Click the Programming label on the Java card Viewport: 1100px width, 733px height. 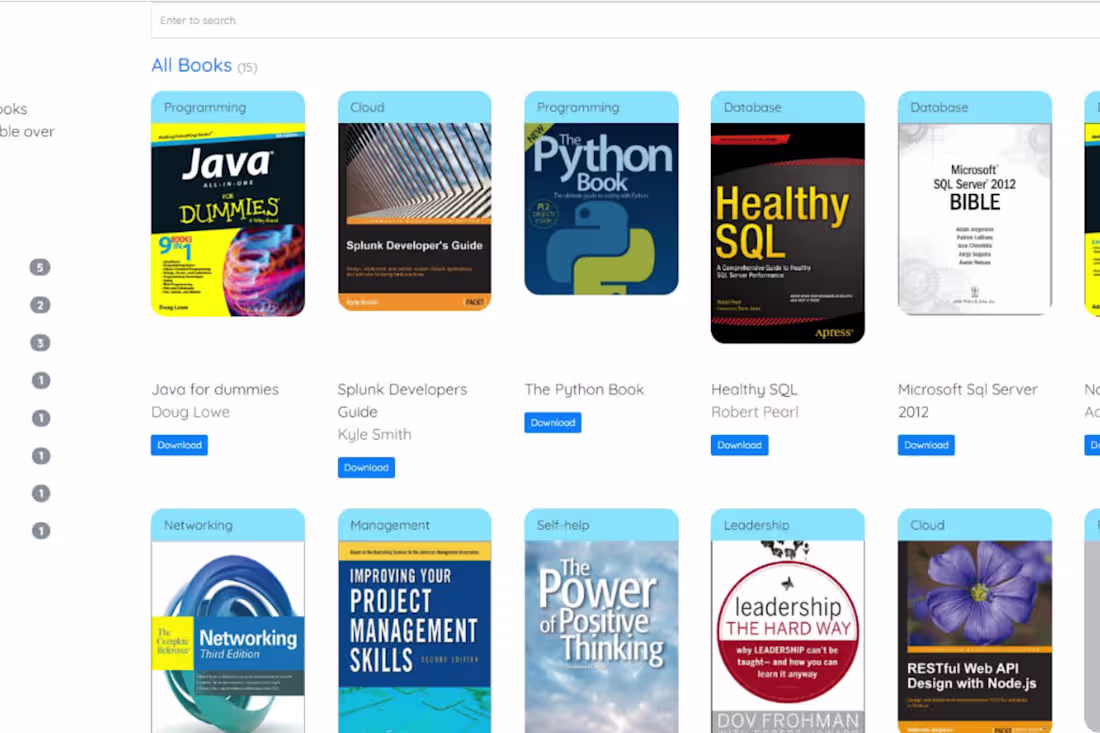coord(205,107)
